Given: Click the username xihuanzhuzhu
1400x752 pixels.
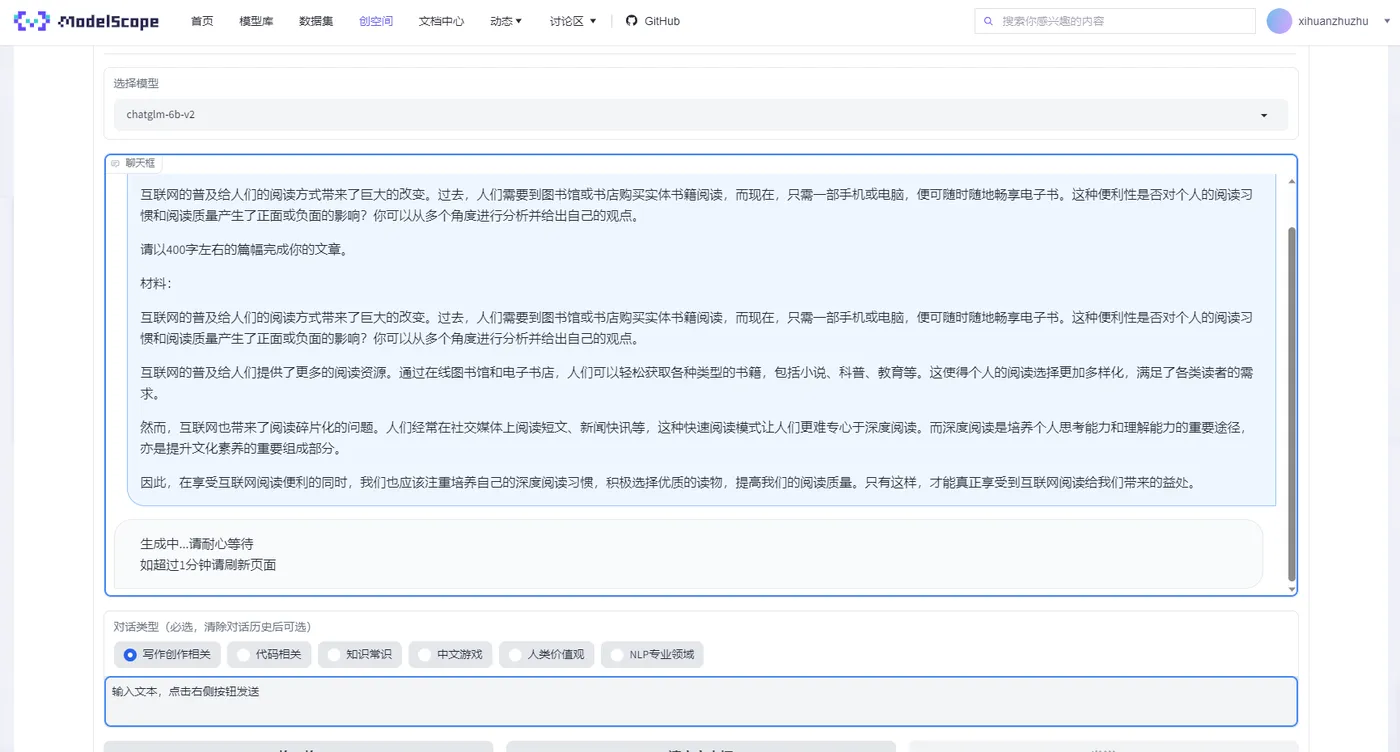Looking at the screenshot, I should coord(1333,21).
